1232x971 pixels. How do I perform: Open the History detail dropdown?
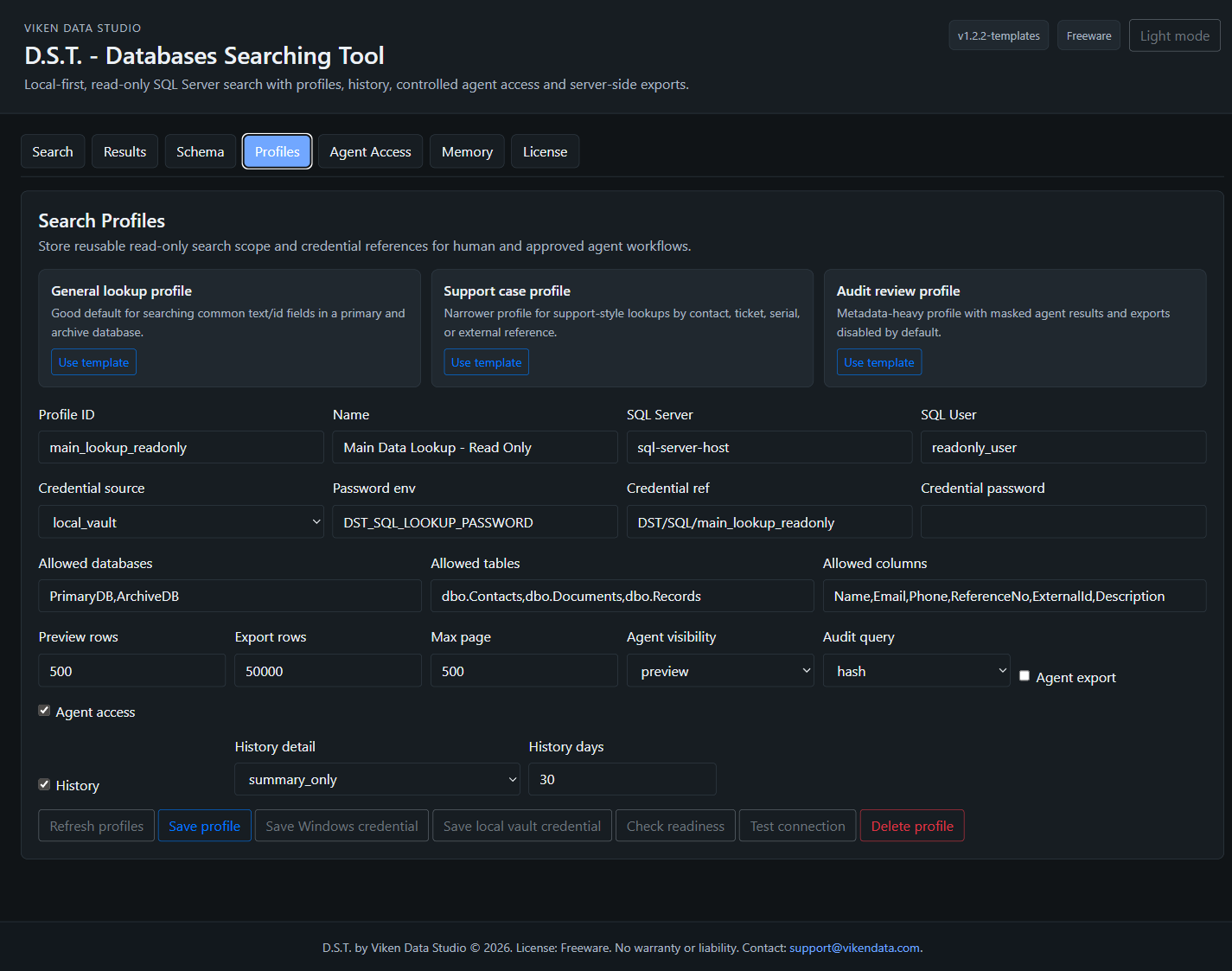pyautogui.click(x=377, y=779)
